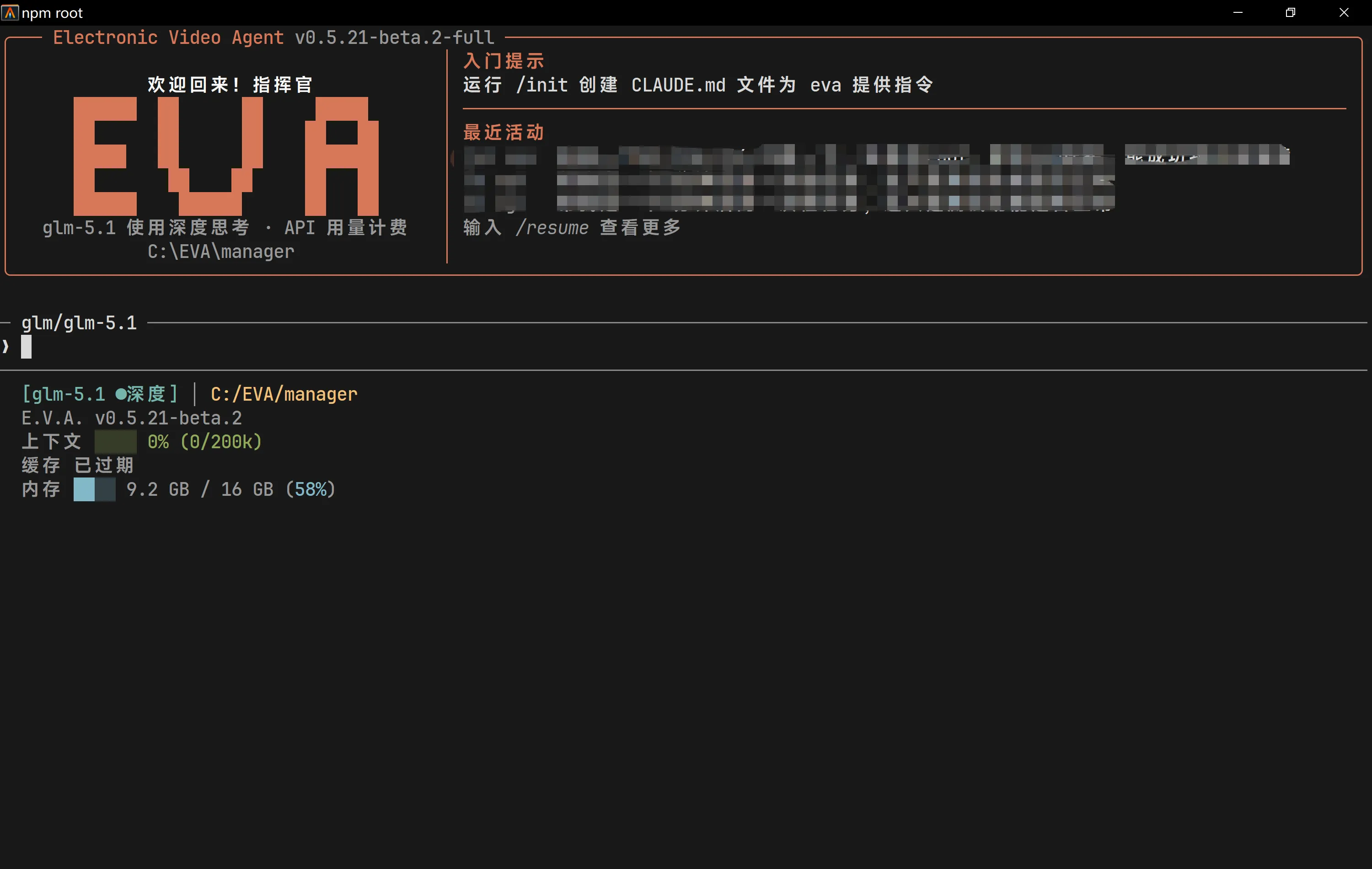Viewport: 1372px width, 869px height.
Task: Click the large EVA ASCII logo
Action: [x=226, y=156]
